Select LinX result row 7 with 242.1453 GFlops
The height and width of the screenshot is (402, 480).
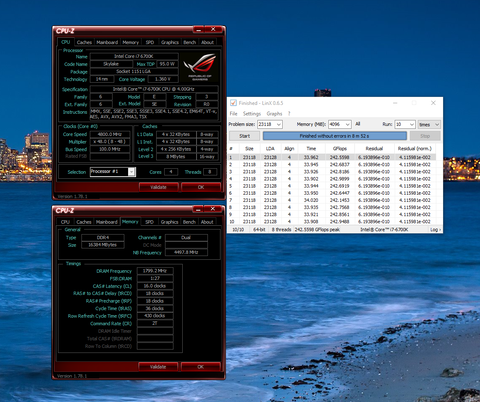point(332,200)
